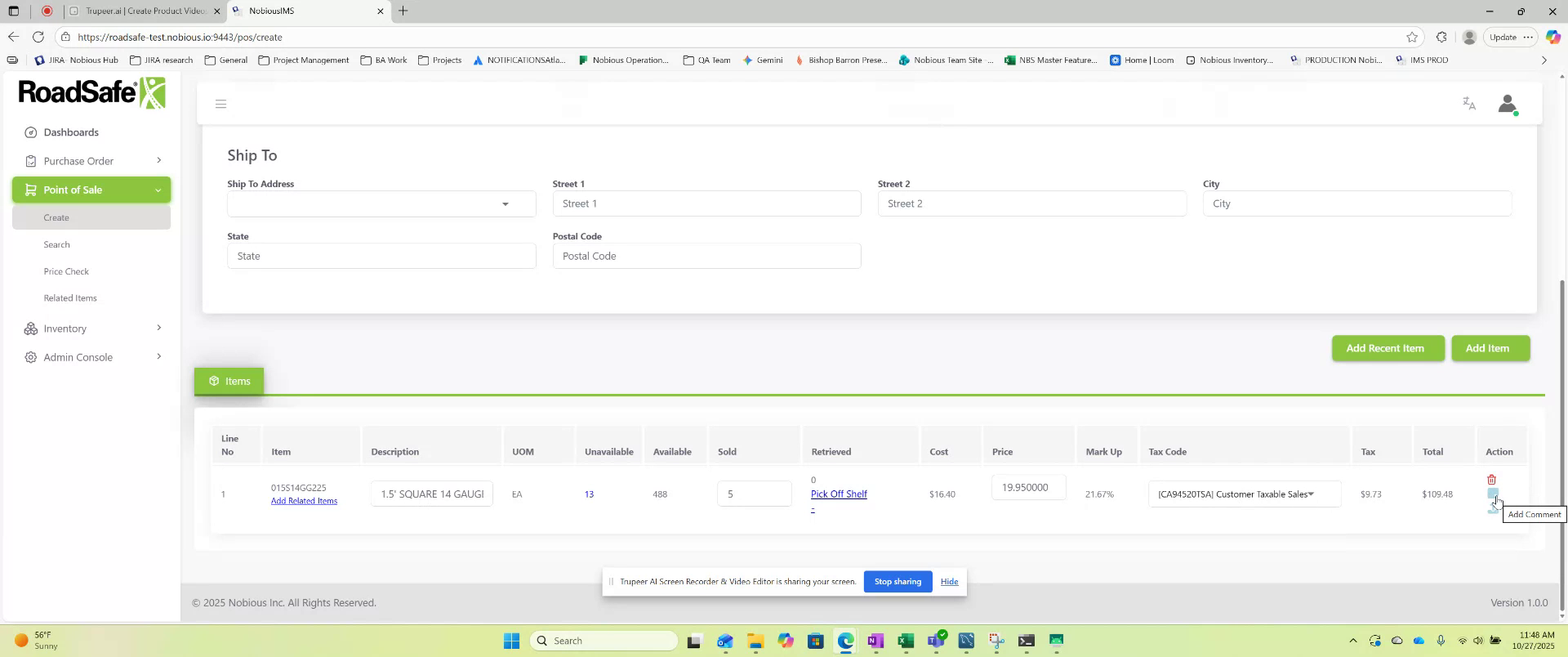This screenshot has height=657, width=1568.
Task: Open Snipping Tool from the taskbar
Action: (x=996, y=641)
